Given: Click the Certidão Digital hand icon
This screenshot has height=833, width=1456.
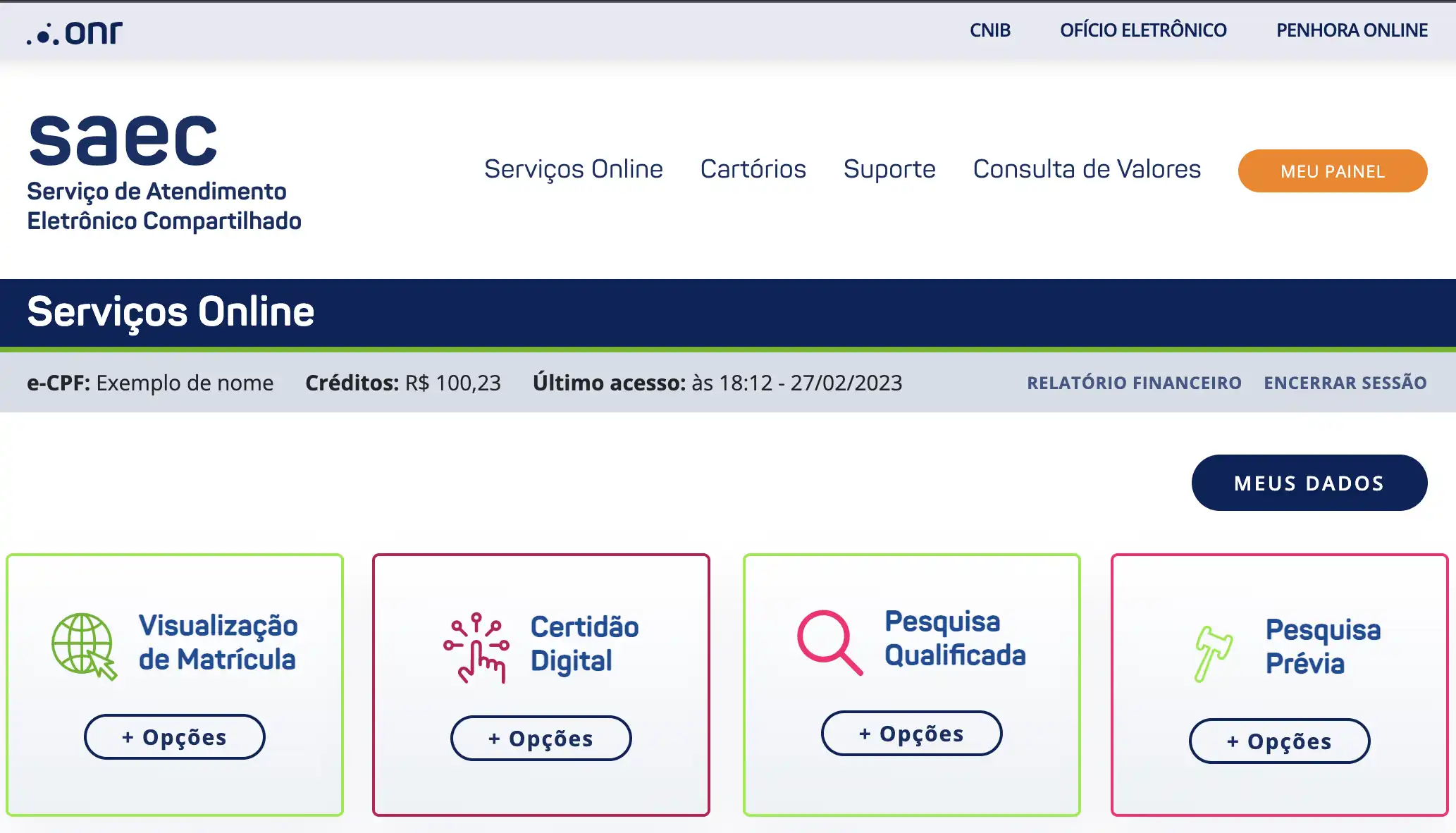Looking at the screenshot, I should pos(476,648).
